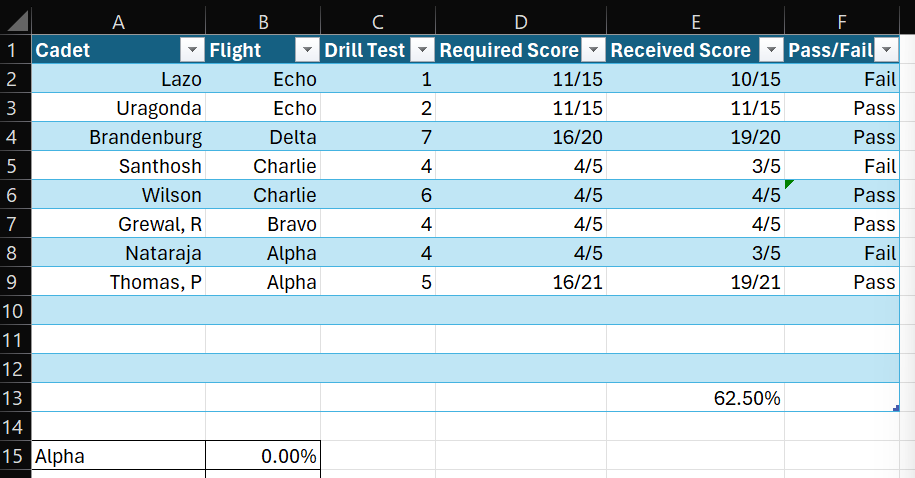Select the 0.00% cell beside Alpha
The height and width of the screenshot is (478, 915).
pyautogui.click(x=263, y=456)
